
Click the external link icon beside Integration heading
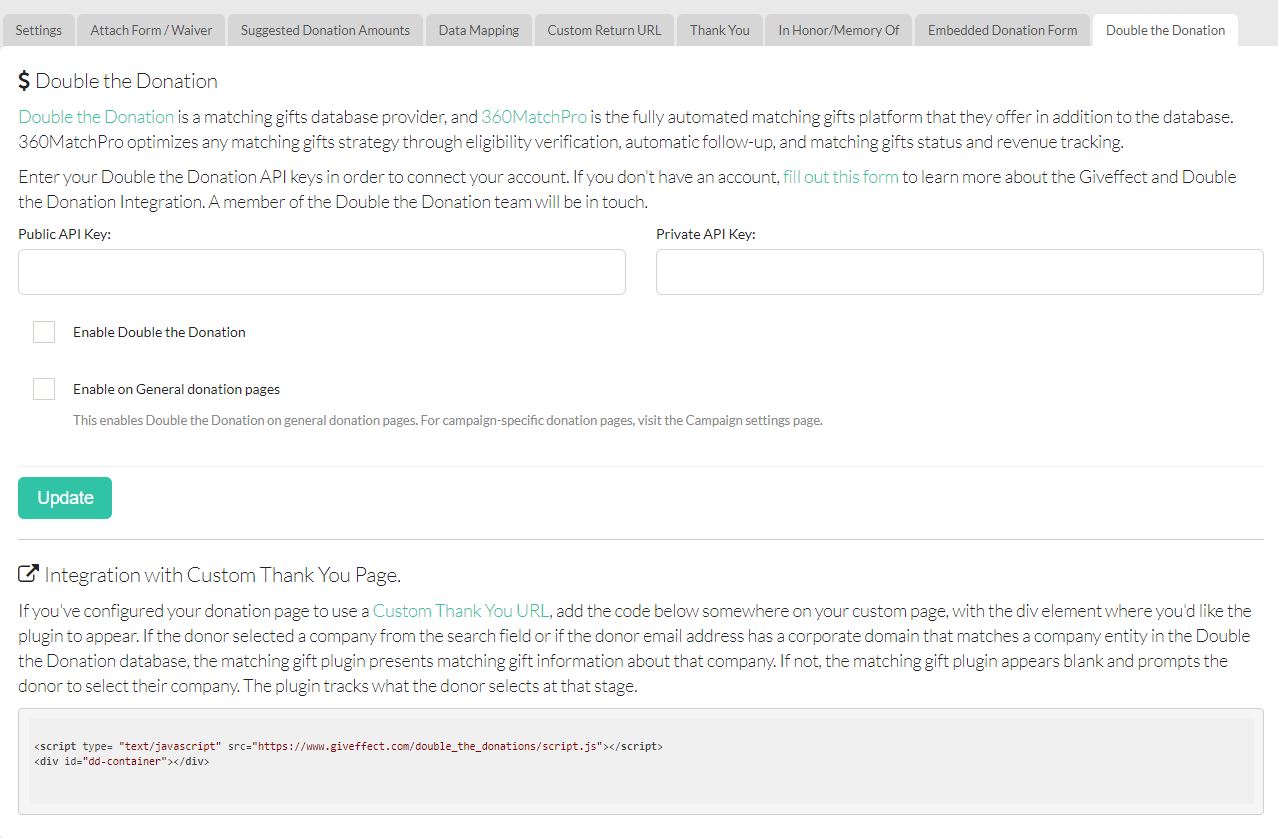point(29,574)
